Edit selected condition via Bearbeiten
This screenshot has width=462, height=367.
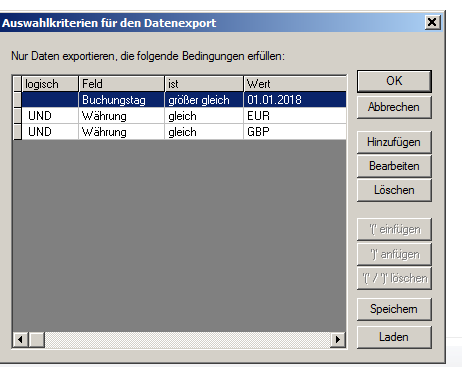[x=394, y=166]
